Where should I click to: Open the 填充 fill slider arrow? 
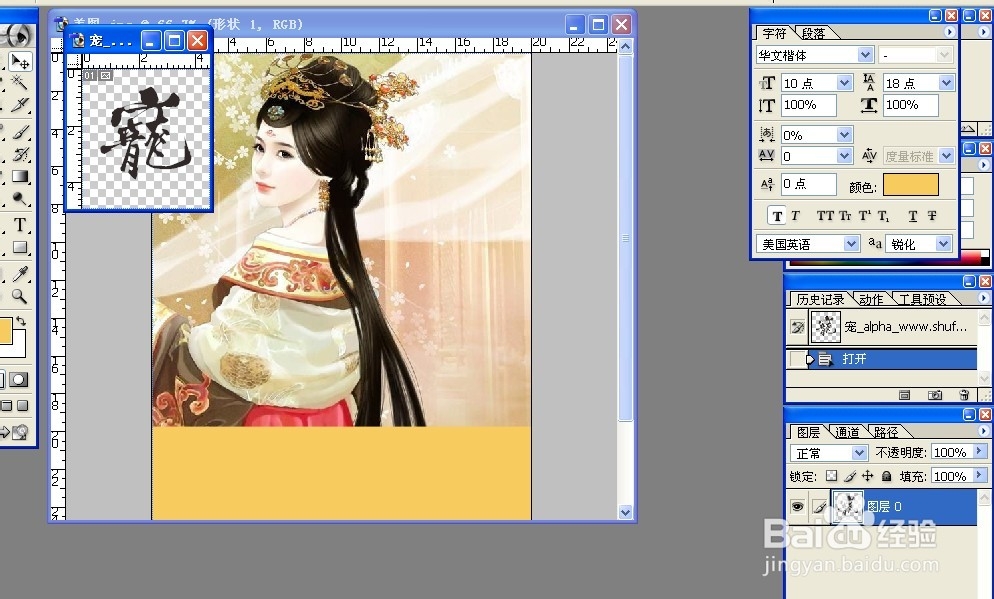point(980,475)
